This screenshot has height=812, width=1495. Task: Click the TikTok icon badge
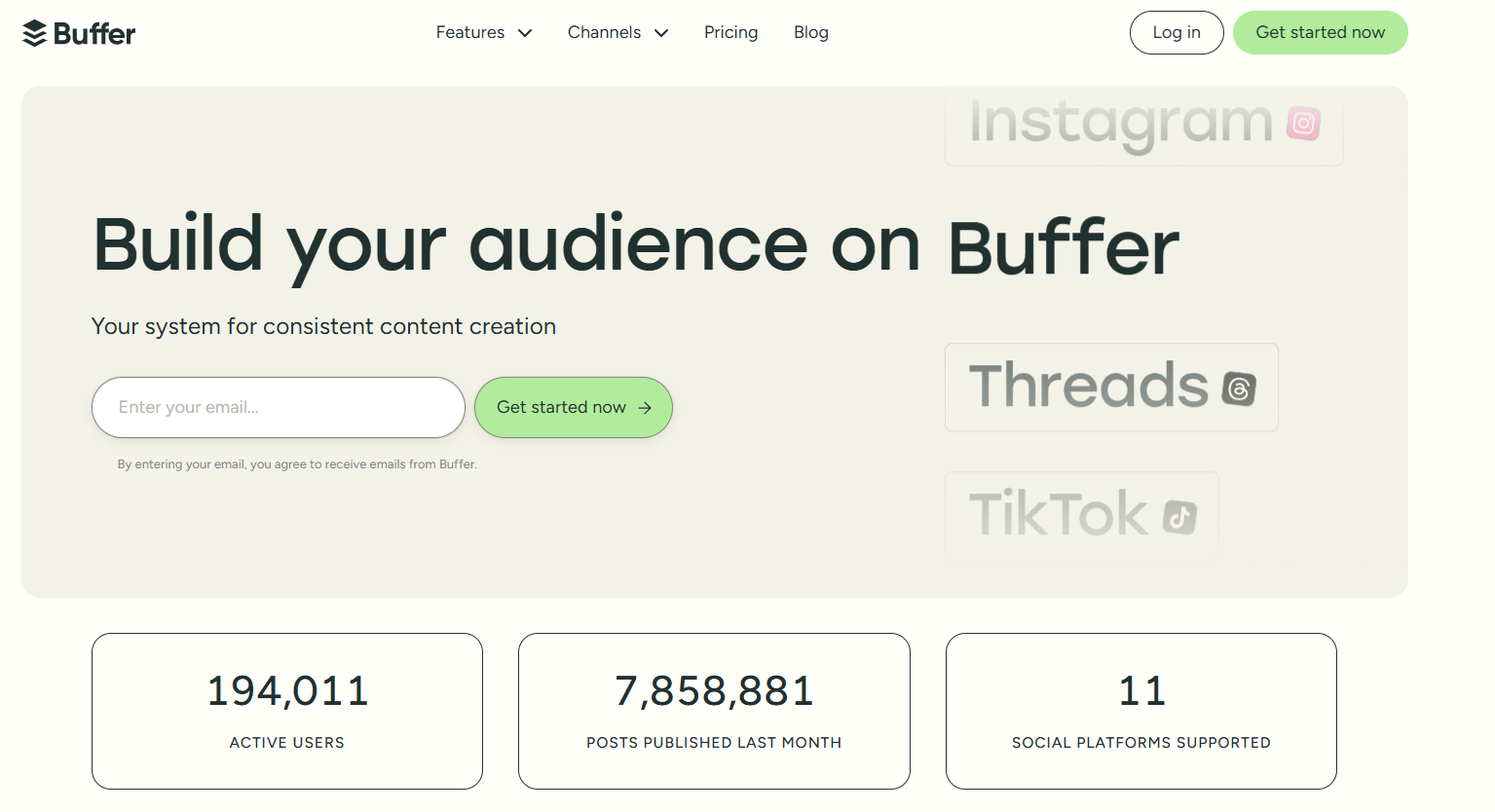tap(1179, 517)
